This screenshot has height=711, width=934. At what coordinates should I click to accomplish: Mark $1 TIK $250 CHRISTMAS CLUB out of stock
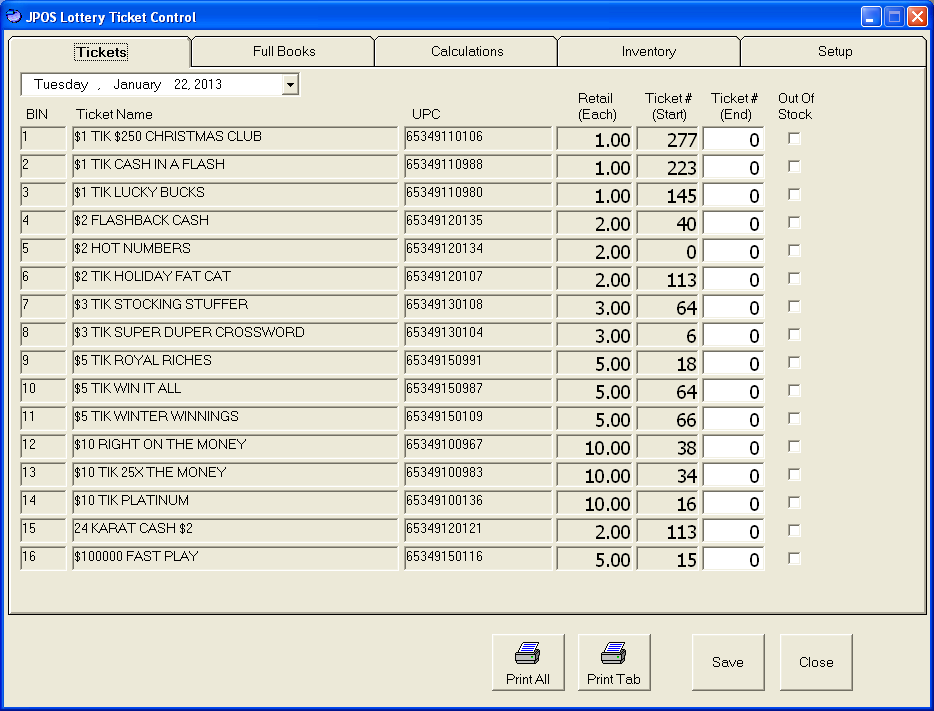pyautogui.click(x=794, y=138)
